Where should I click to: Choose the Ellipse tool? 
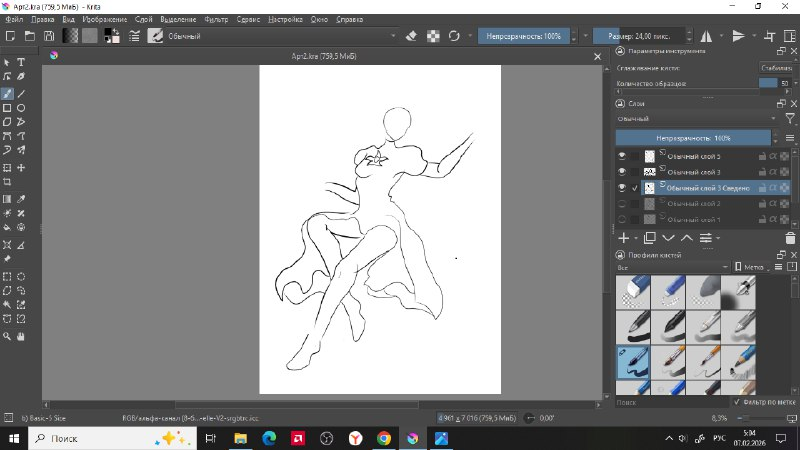pos(21,107)
